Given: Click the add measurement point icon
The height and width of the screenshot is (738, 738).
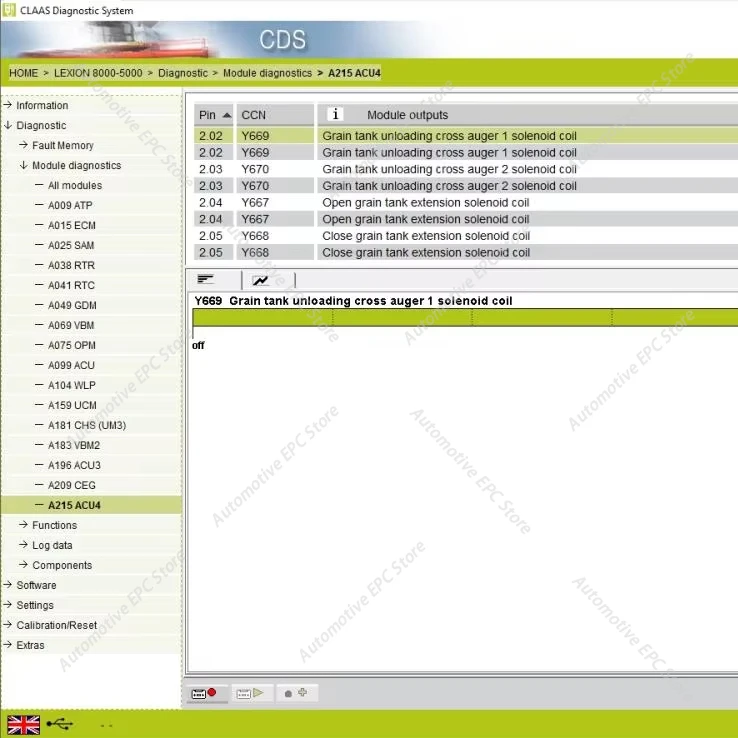Looking at the screenshot, I should [x=296, y=693].
